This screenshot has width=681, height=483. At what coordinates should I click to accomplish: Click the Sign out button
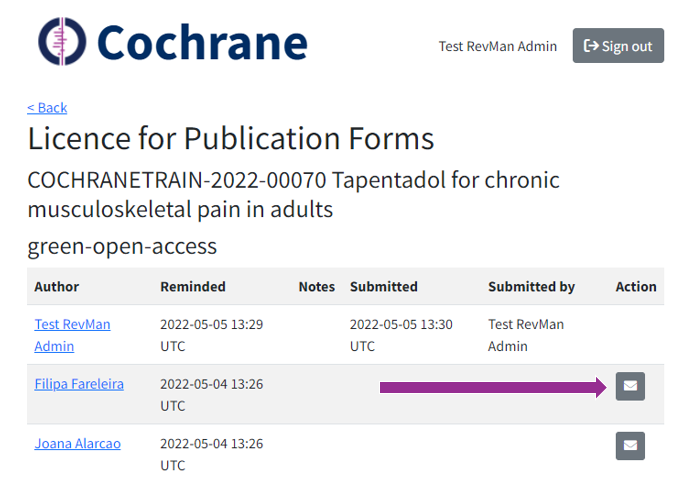click(618, 46)
